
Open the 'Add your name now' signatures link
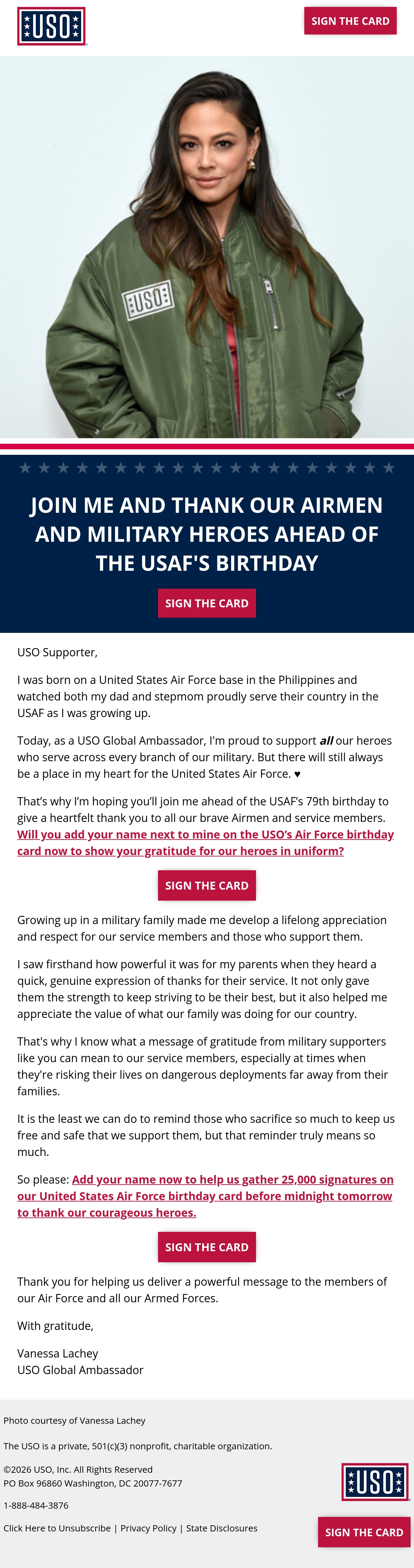[x=205, y=1196]
